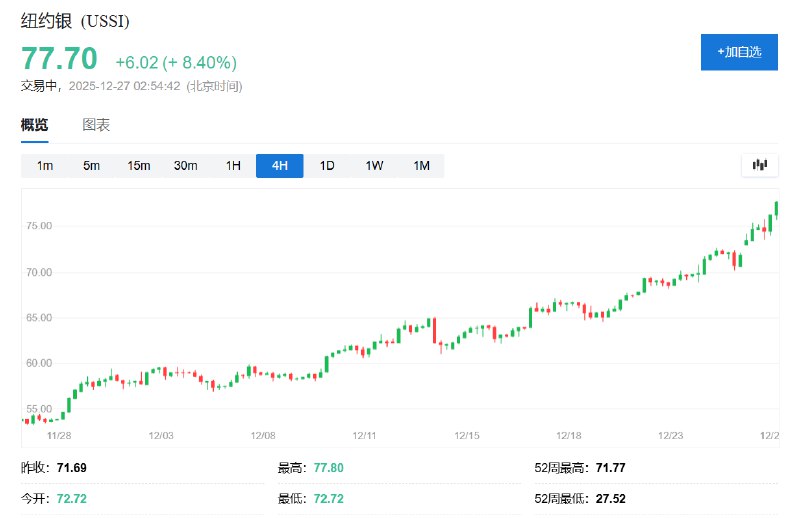This screenshot has height=518, width=800.
Task: Click the 52周最低 value 27.52
Action: point(610,499)
